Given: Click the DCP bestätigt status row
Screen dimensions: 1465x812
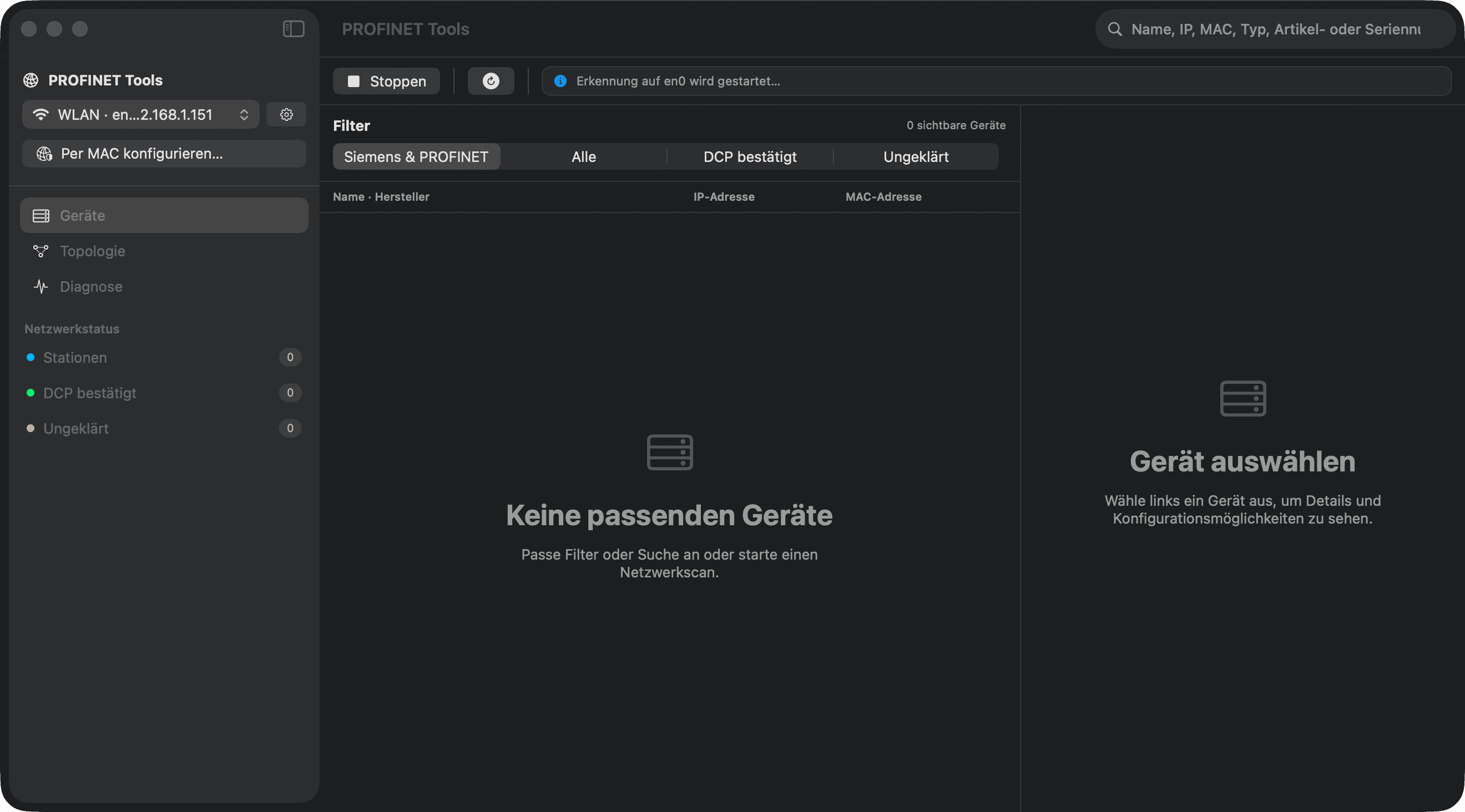Looking at the screenshot, I should [x=164, y=393].
